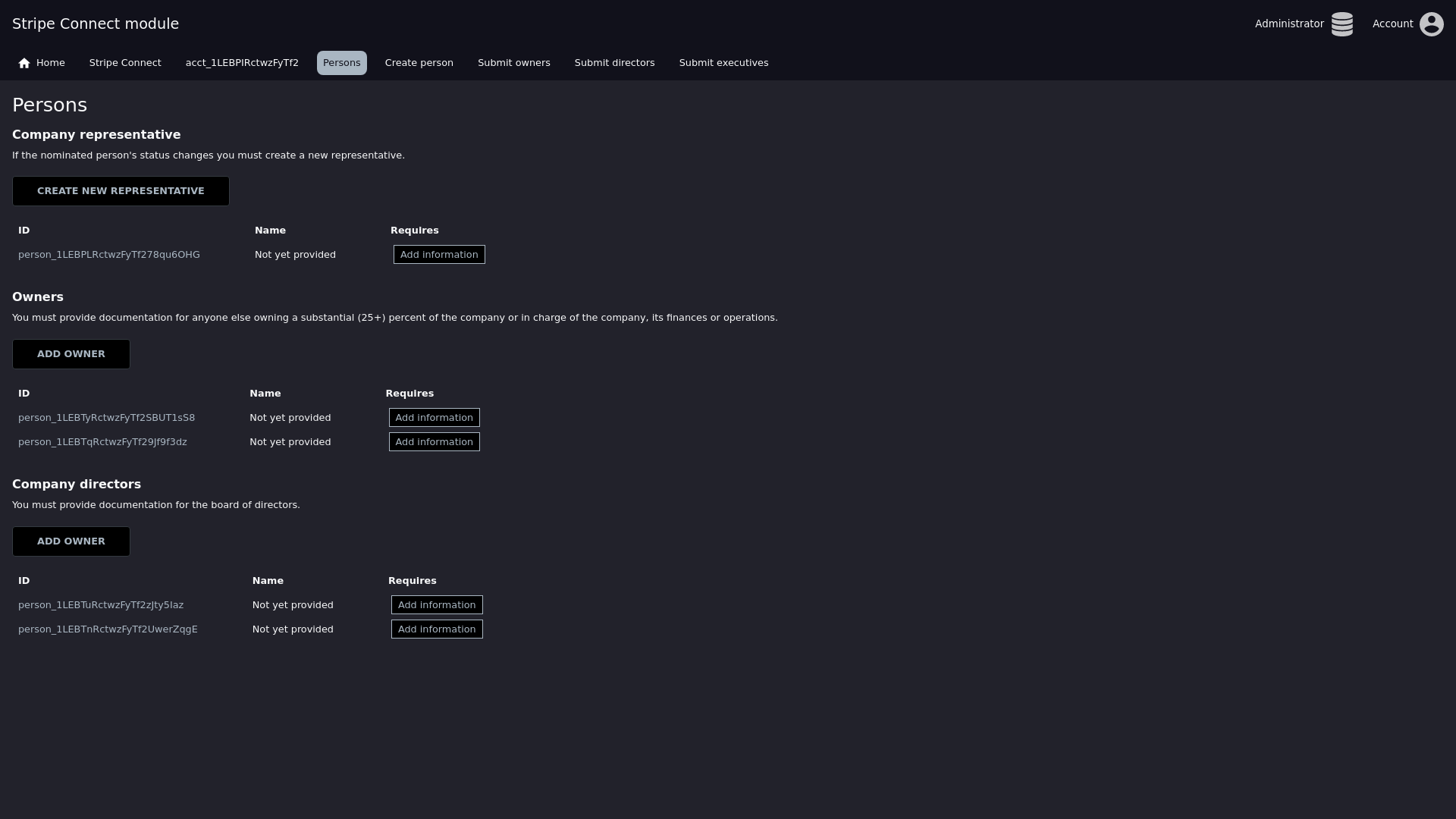Viewport: 1456px width, 819px height.
Task: Open the Stripe Connect menu item
Action: tap(125, 63)
